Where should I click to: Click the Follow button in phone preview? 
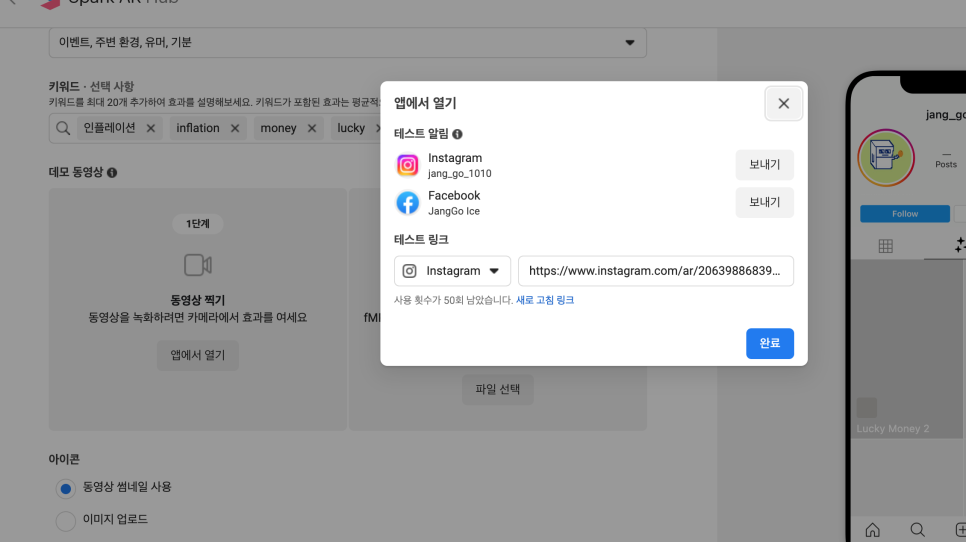coord(904,214)
